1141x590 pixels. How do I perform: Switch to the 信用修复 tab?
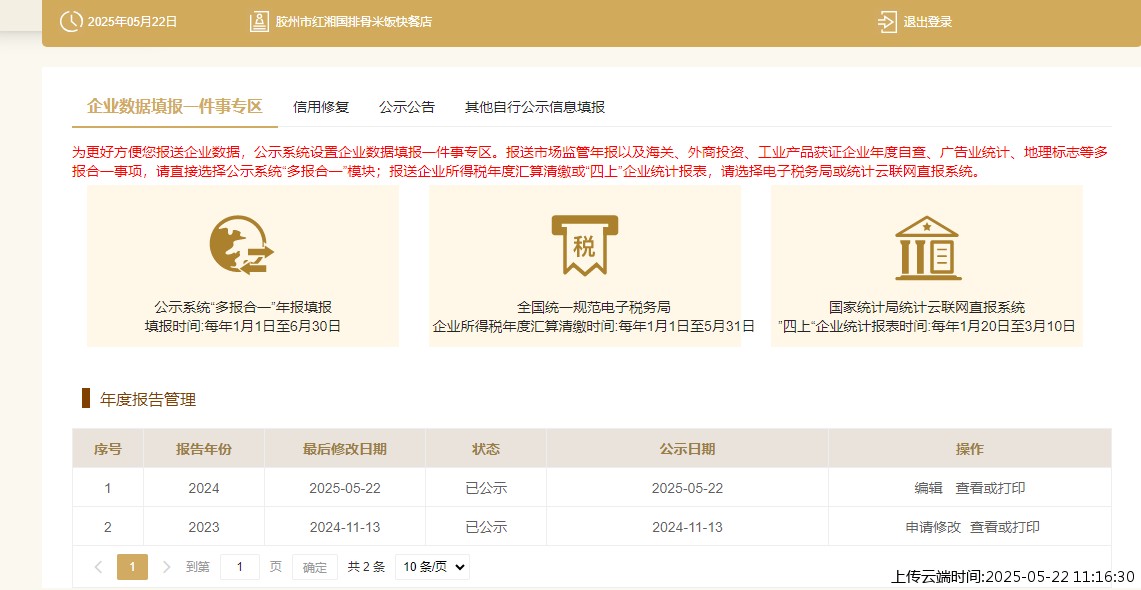321,107
